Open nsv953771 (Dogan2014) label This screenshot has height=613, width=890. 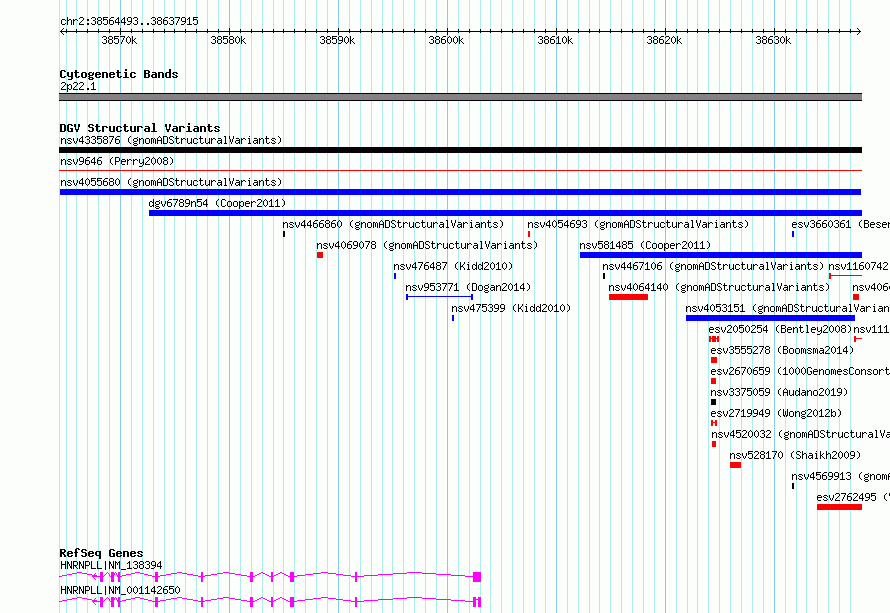tap(468, 287)
